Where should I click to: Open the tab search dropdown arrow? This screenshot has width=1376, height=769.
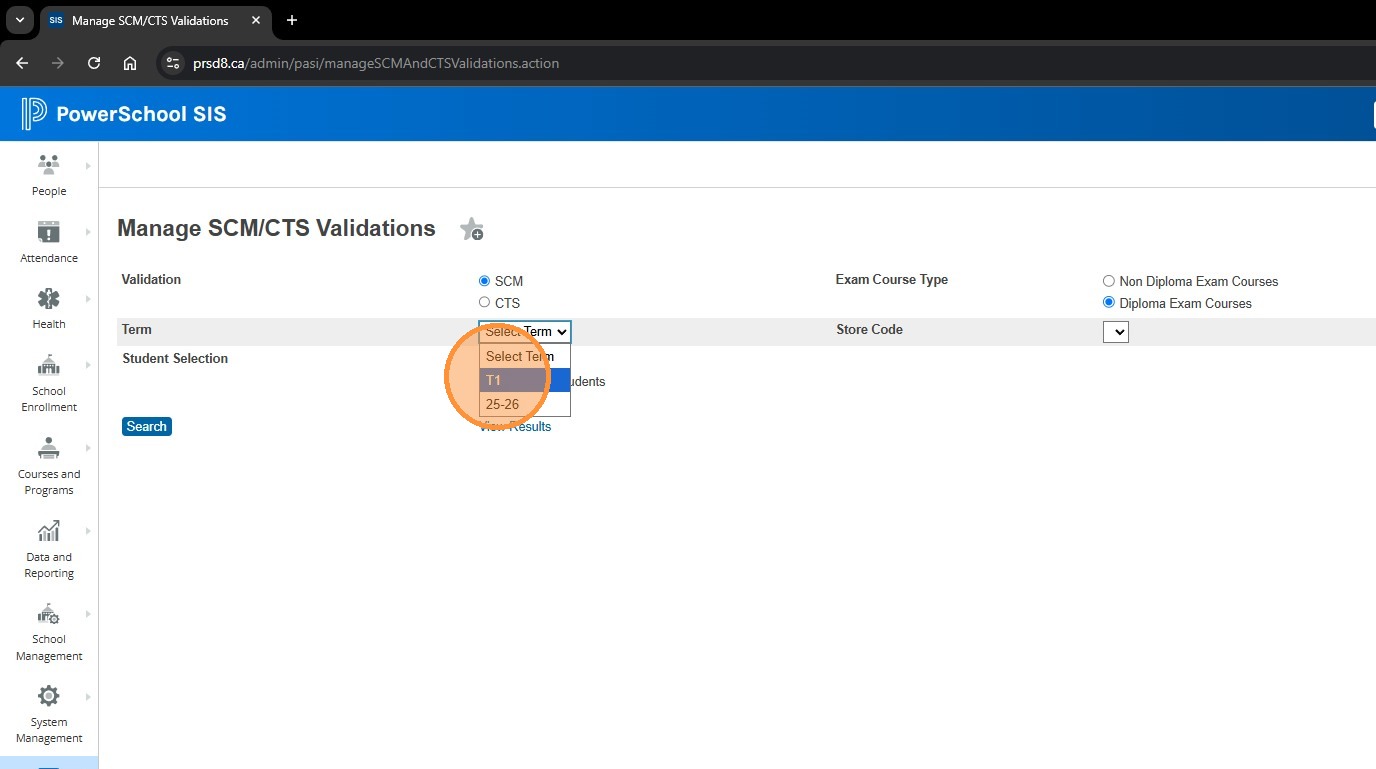(19, 20)
